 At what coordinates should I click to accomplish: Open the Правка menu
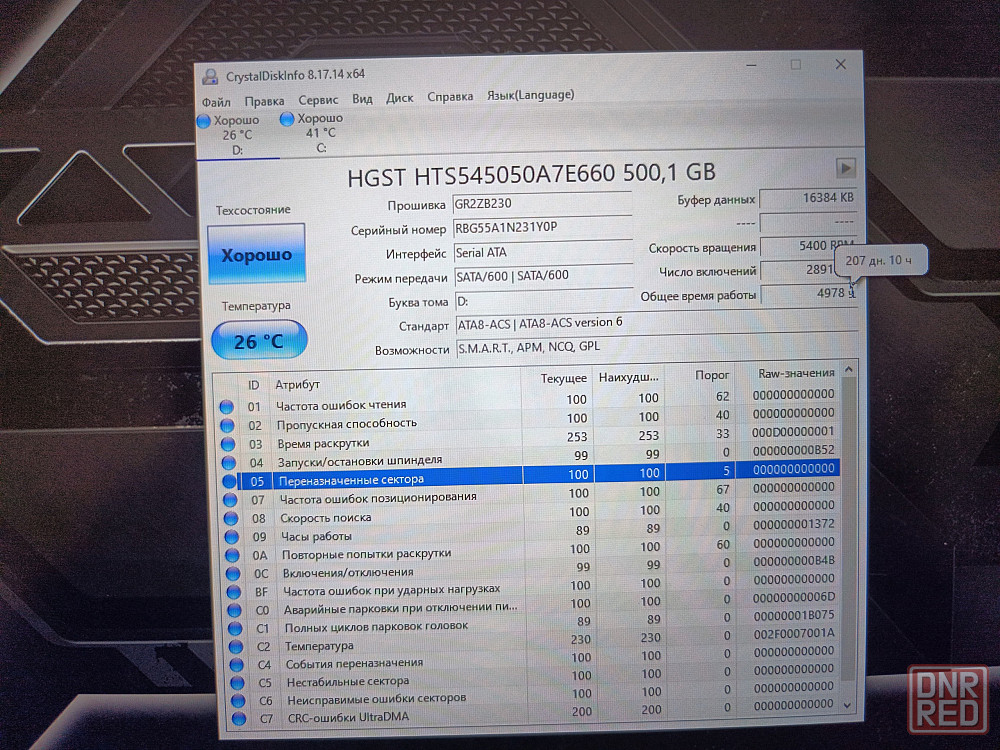tap(264, 101)
